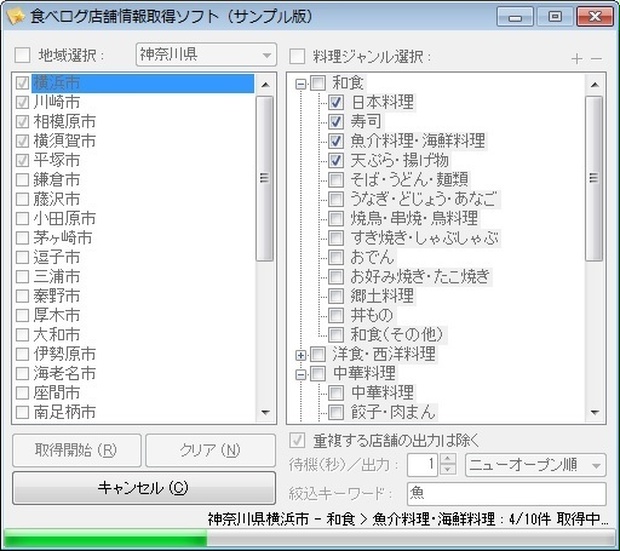Check the 餃子・肉まん checkbox
This screenshot has width=620, height=551.
click(336, 412)
